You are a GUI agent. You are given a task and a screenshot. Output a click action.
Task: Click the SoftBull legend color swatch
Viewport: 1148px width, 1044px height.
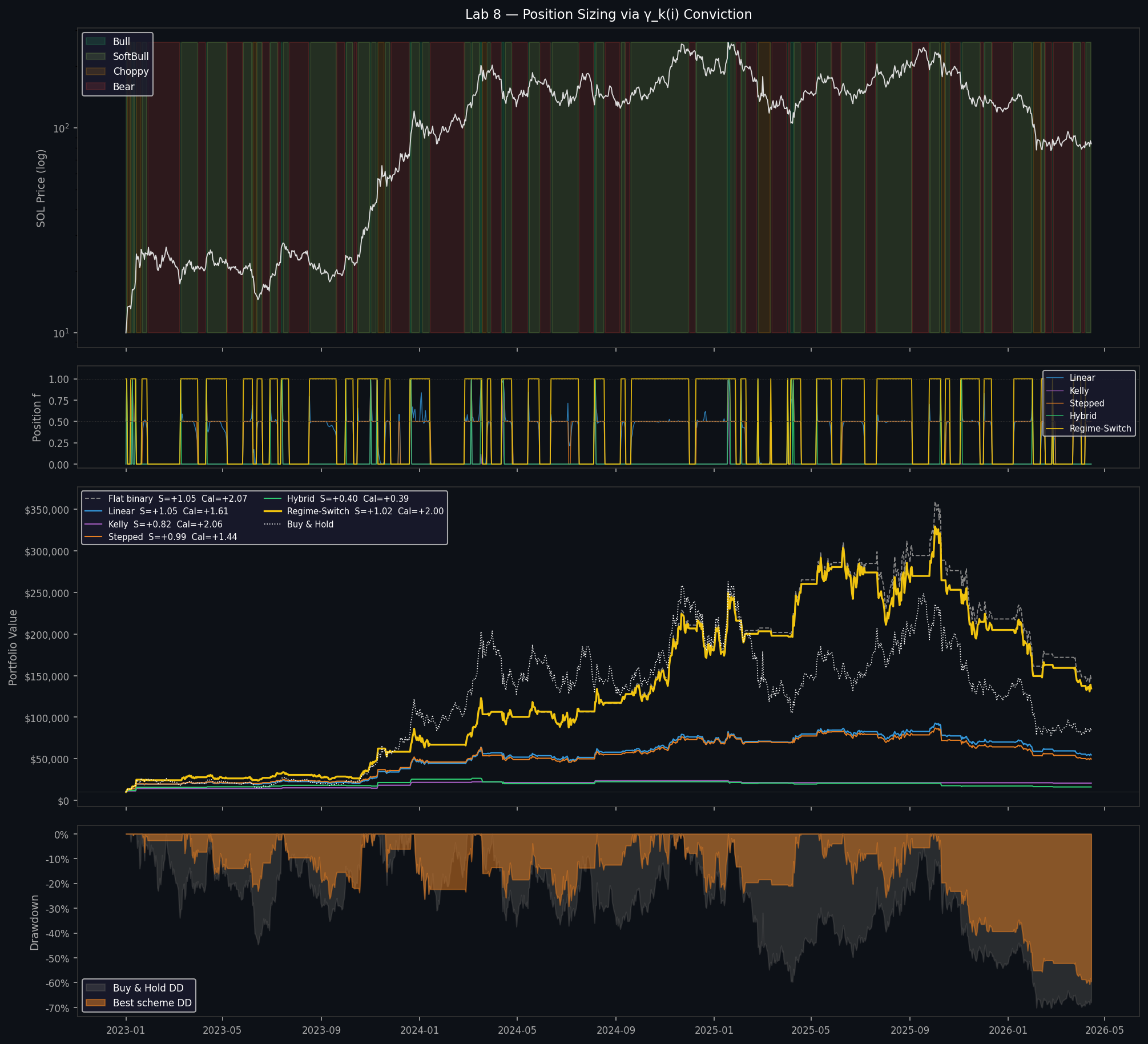(95, 57)
